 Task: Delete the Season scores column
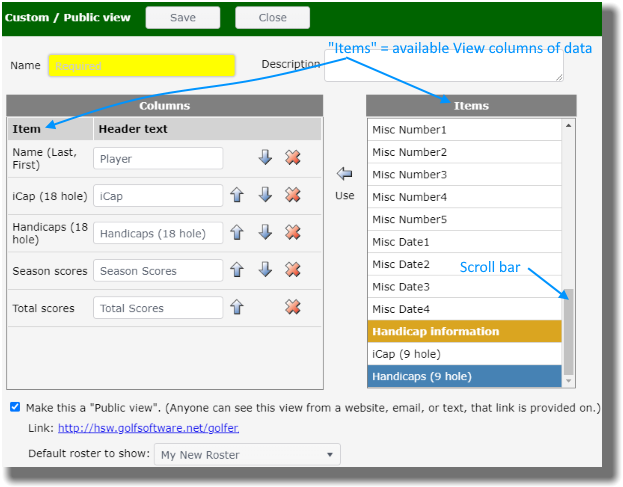[293, 270]
